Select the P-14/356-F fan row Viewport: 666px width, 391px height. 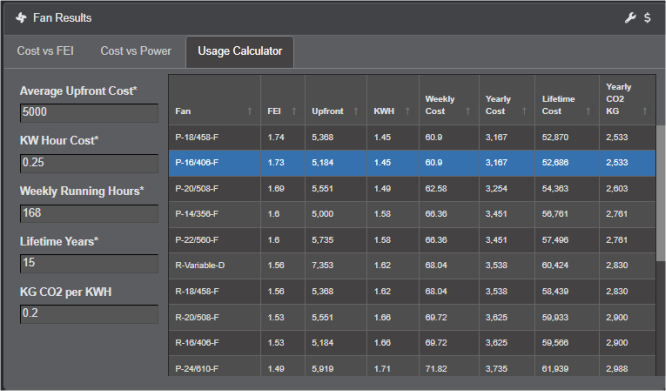coord(412,214)
